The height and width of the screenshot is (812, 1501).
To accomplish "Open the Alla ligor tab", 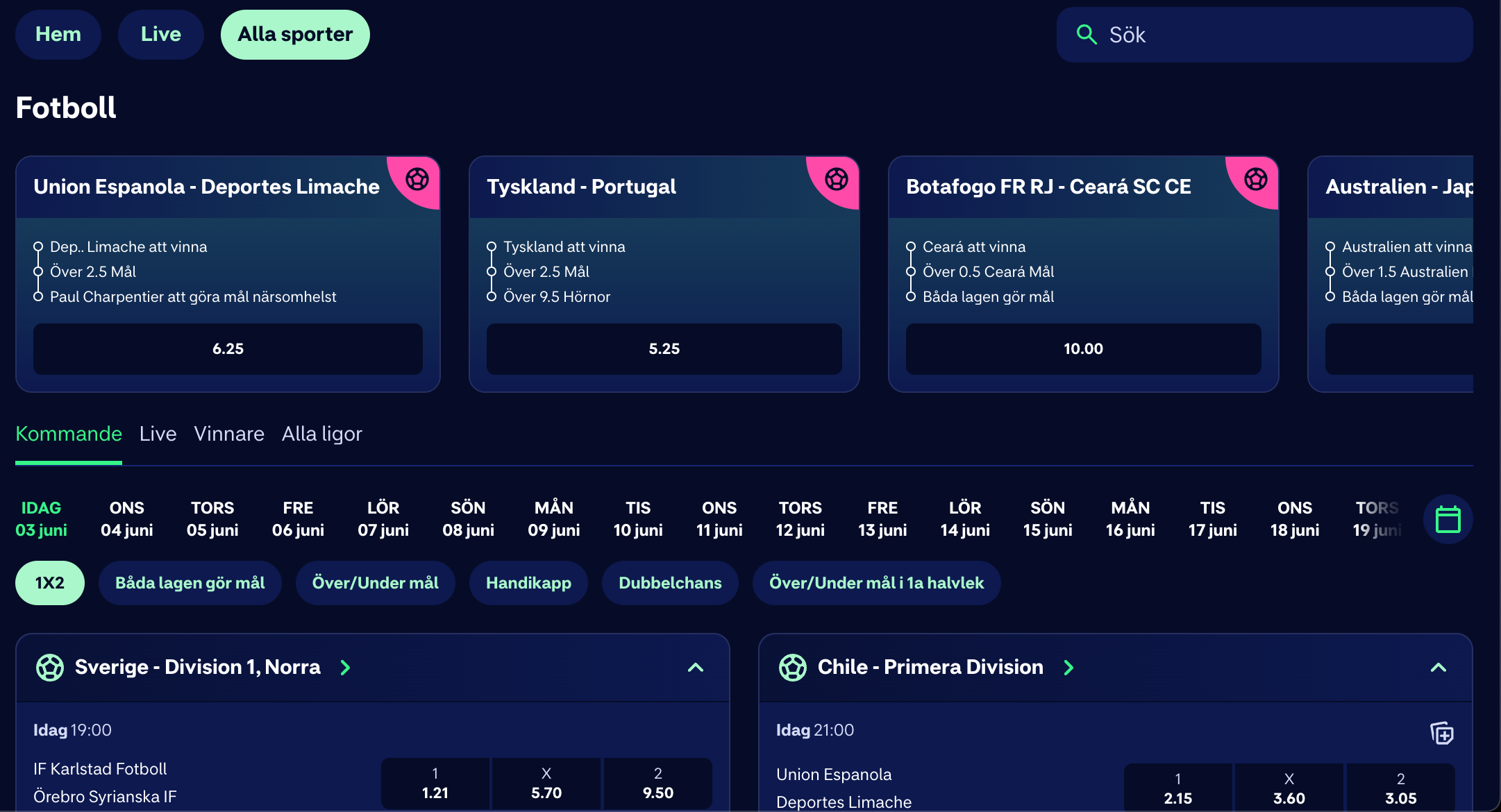I will (x=321, y=434).
